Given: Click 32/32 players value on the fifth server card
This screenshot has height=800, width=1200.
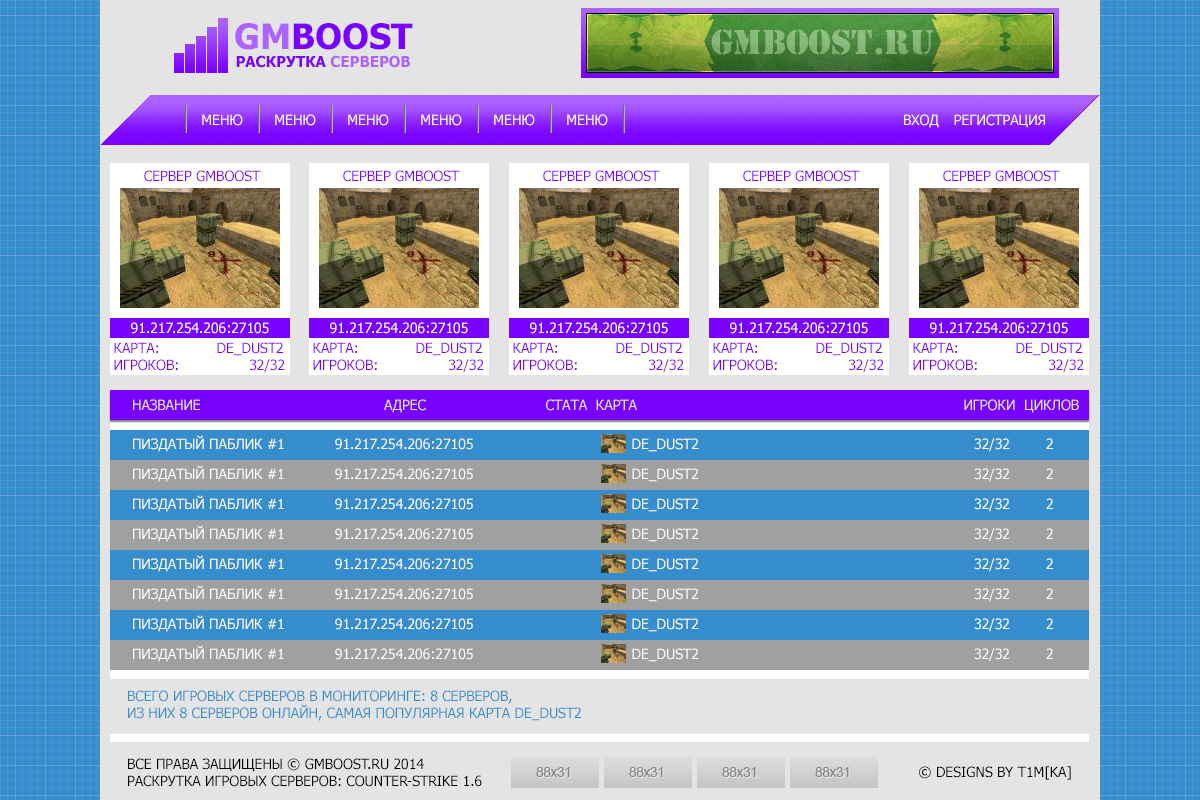Looking at the screenshot, I should 1066,365.
